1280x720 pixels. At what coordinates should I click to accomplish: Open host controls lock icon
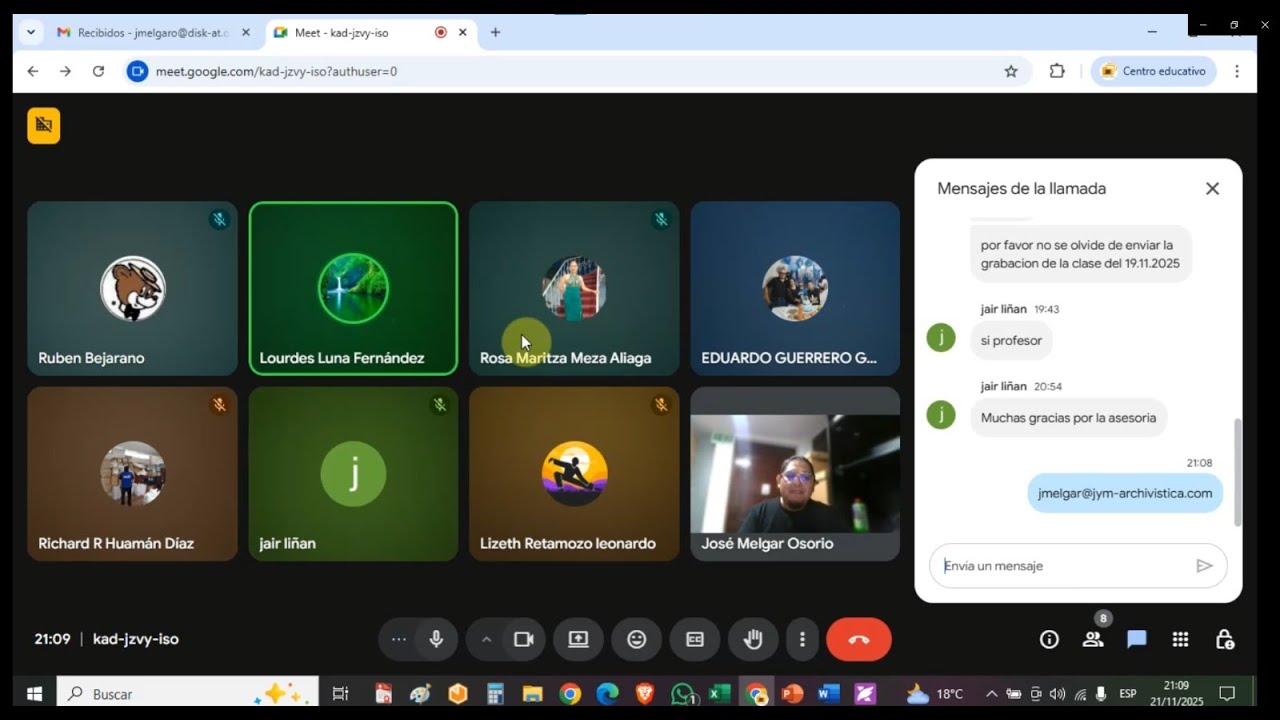pos(1225,640)
